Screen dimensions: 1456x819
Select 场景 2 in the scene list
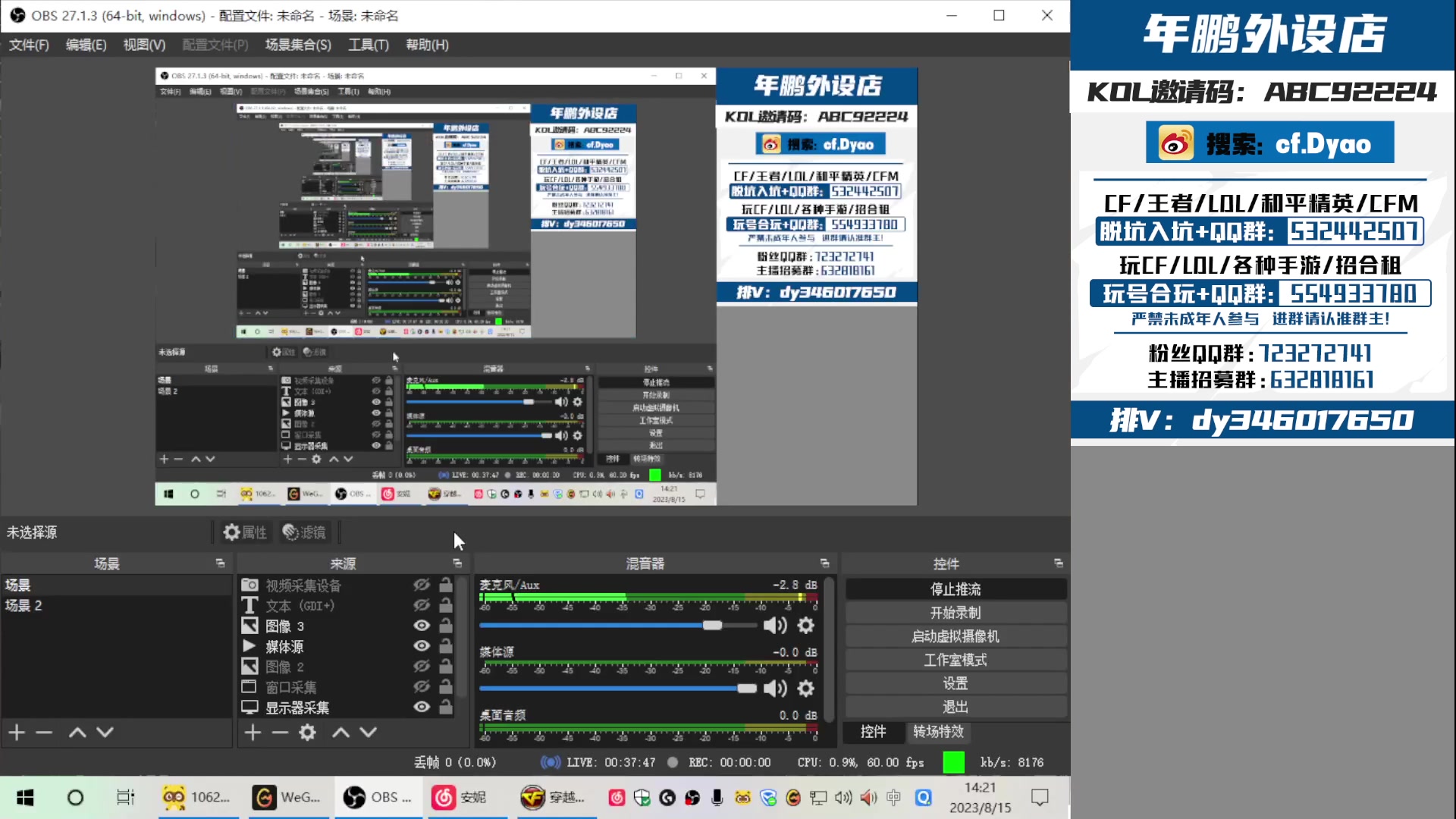click(116, 605)
